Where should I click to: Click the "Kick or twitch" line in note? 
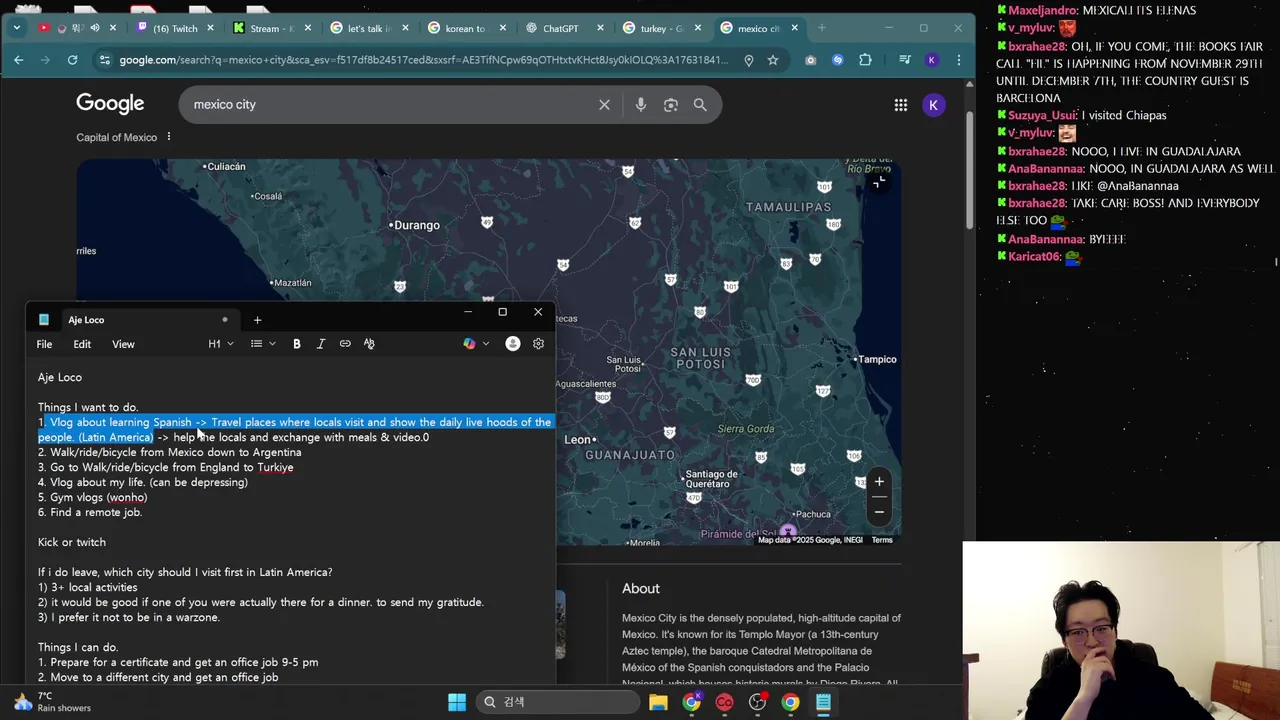pyautogui.click(x=72, y=543)
